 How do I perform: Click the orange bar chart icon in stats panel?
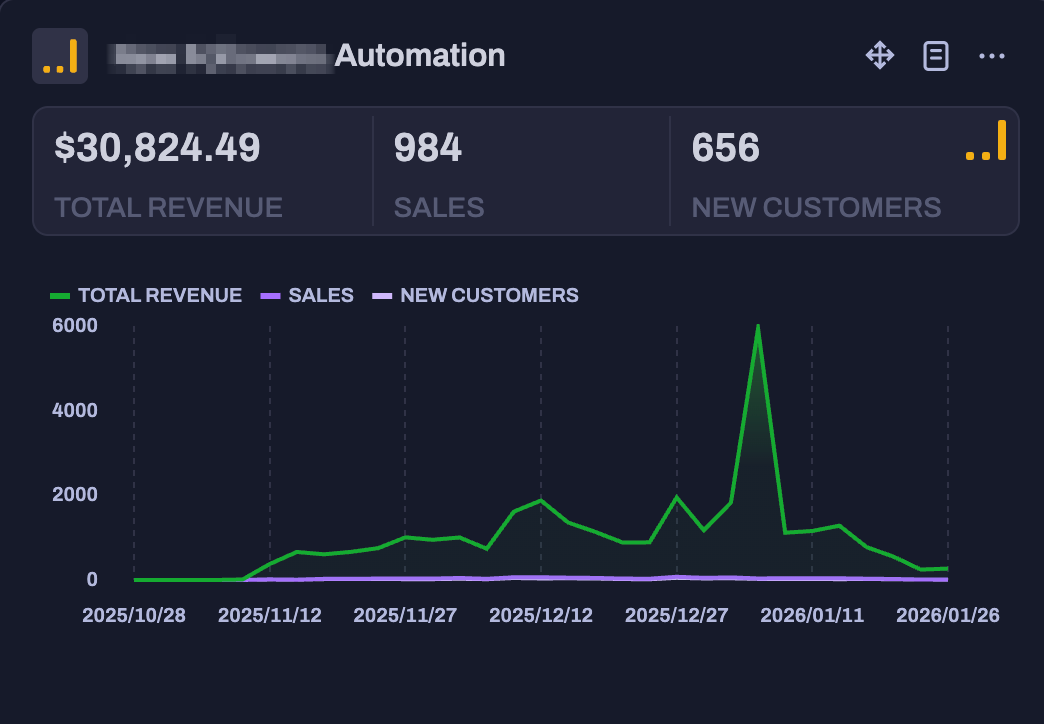coord(986,142)
